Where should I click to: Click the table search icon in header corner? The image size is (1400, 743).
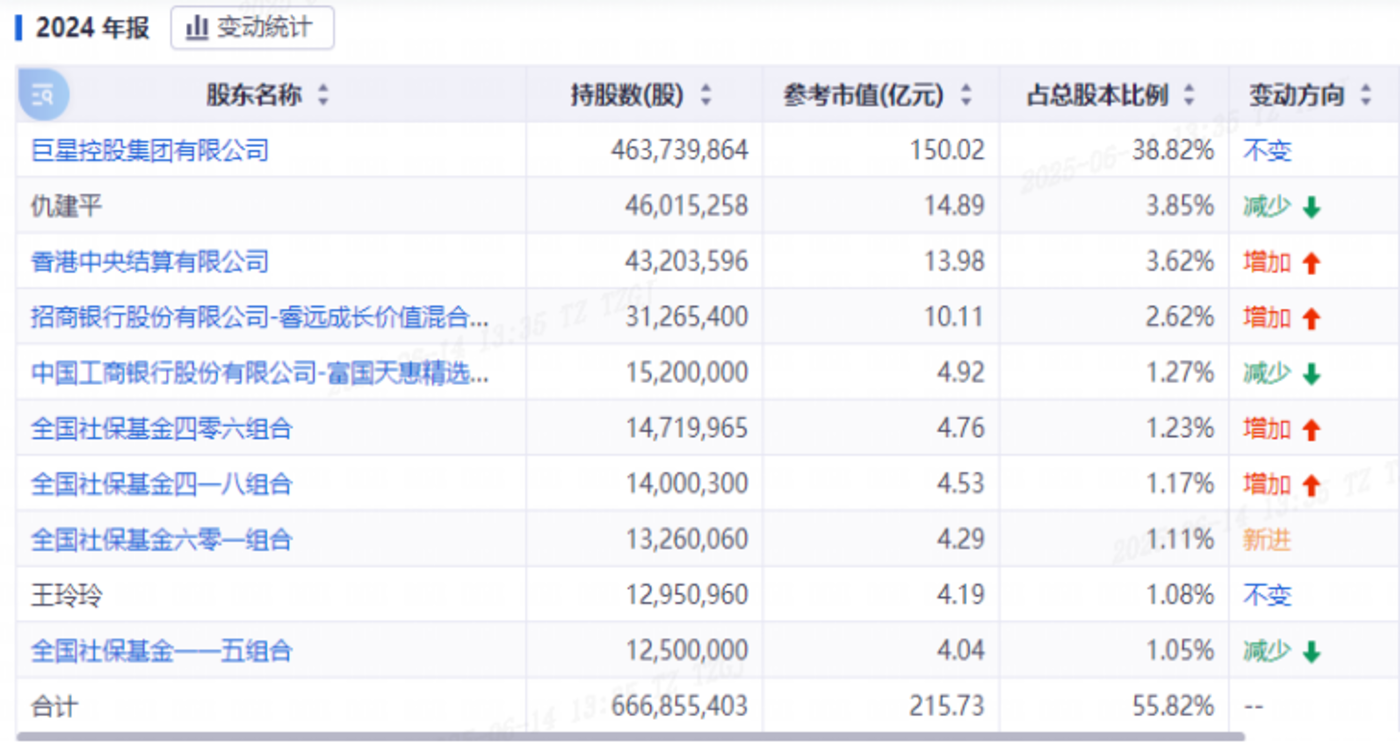43,95
